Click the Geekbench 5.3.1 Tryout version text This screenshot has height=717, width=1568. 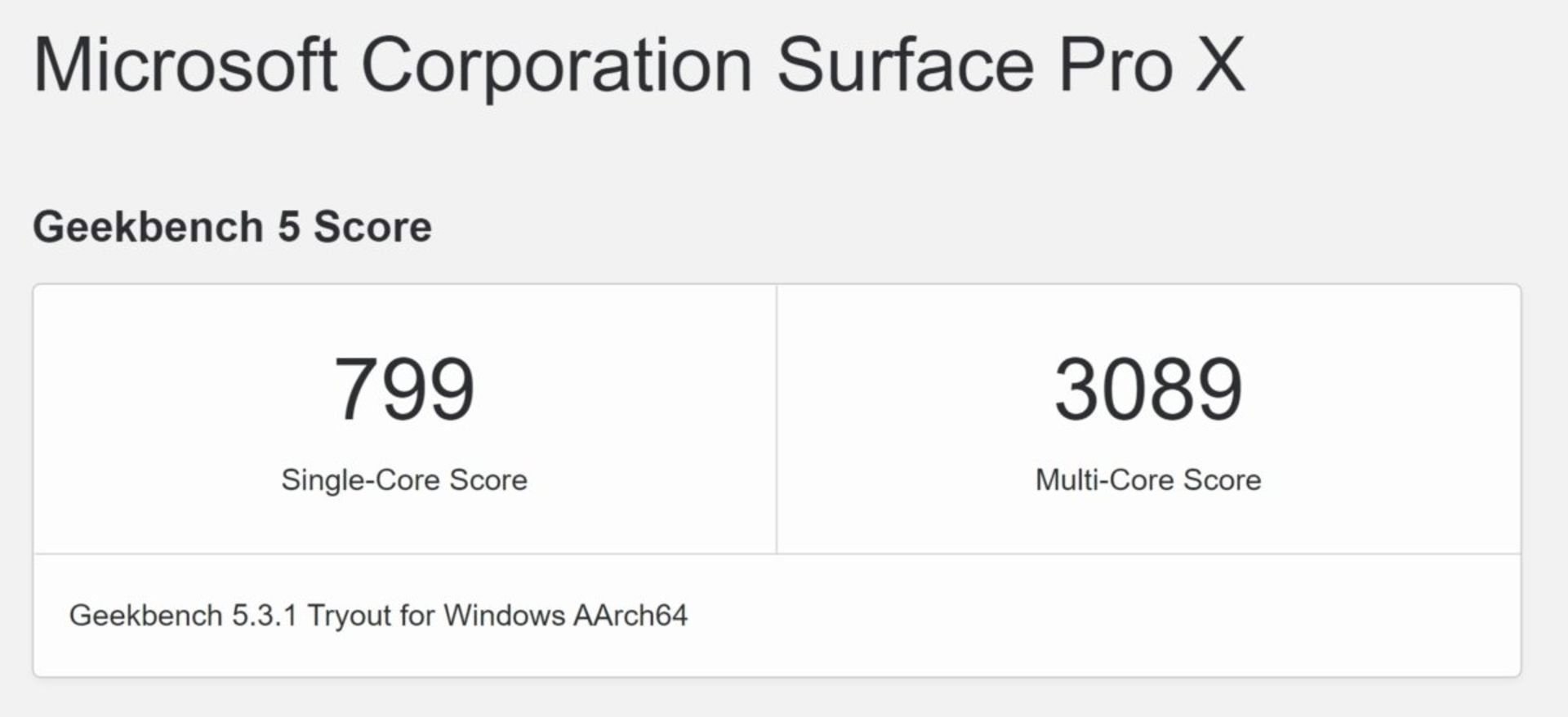pos(378,615)
